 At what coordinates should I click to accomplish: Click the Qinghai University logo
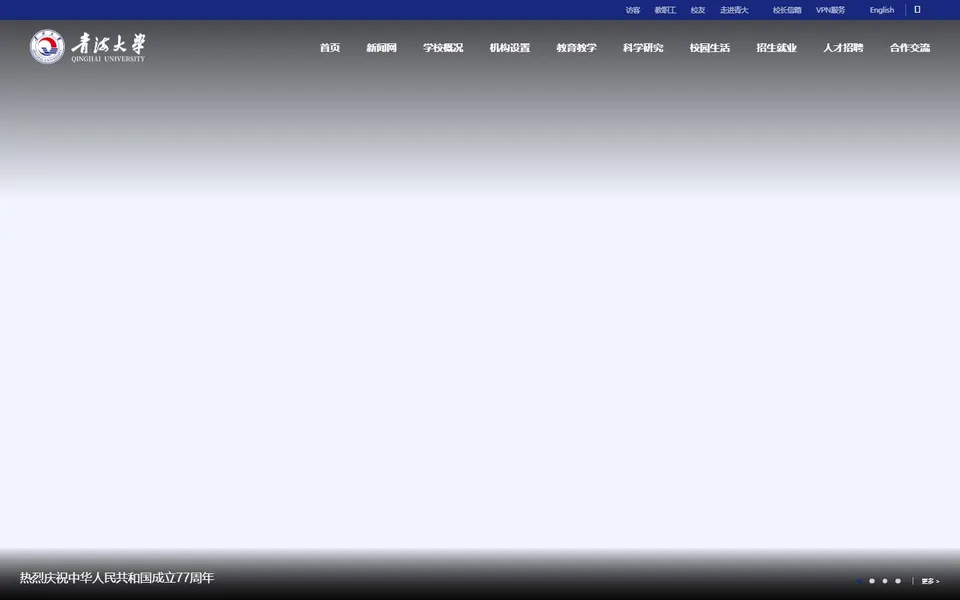point(88,47)
